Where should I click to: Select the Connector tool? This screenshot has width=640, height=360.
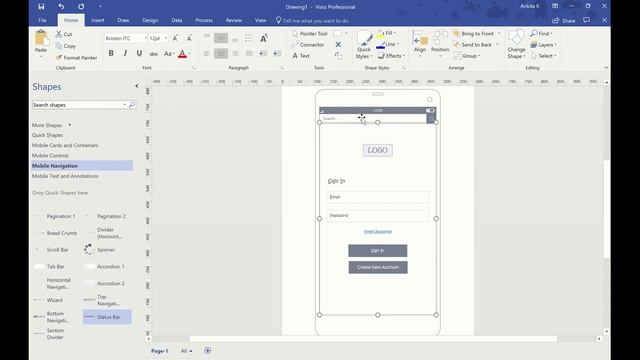pyautogui.click(x=308, y=44)
